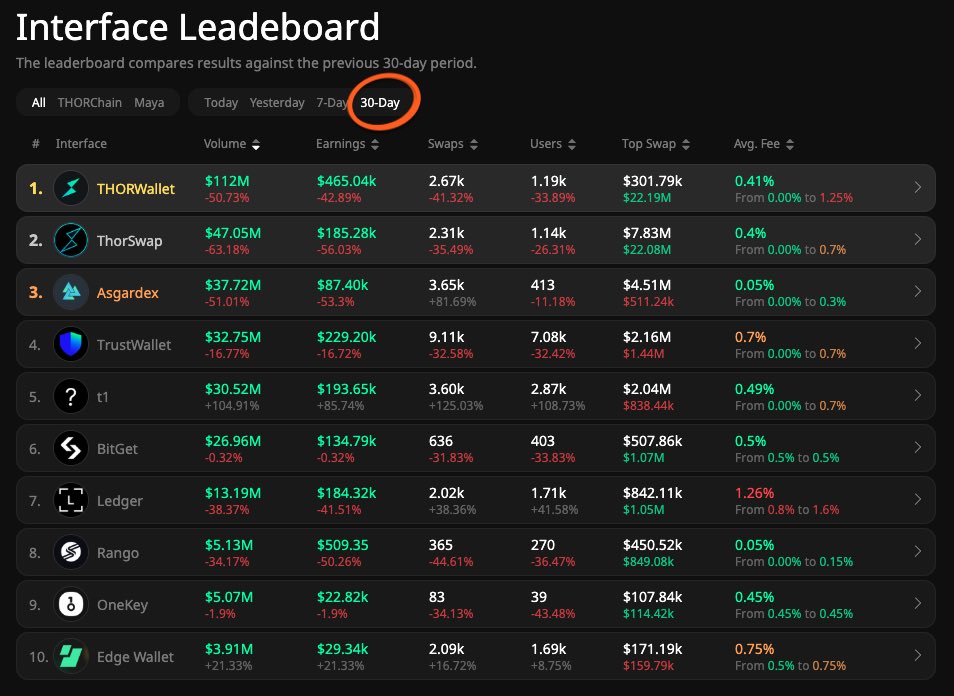Open Edge Wallet interface name
Image resolution: width=954 pixels, height=696 pixels.
click(135, 657)
